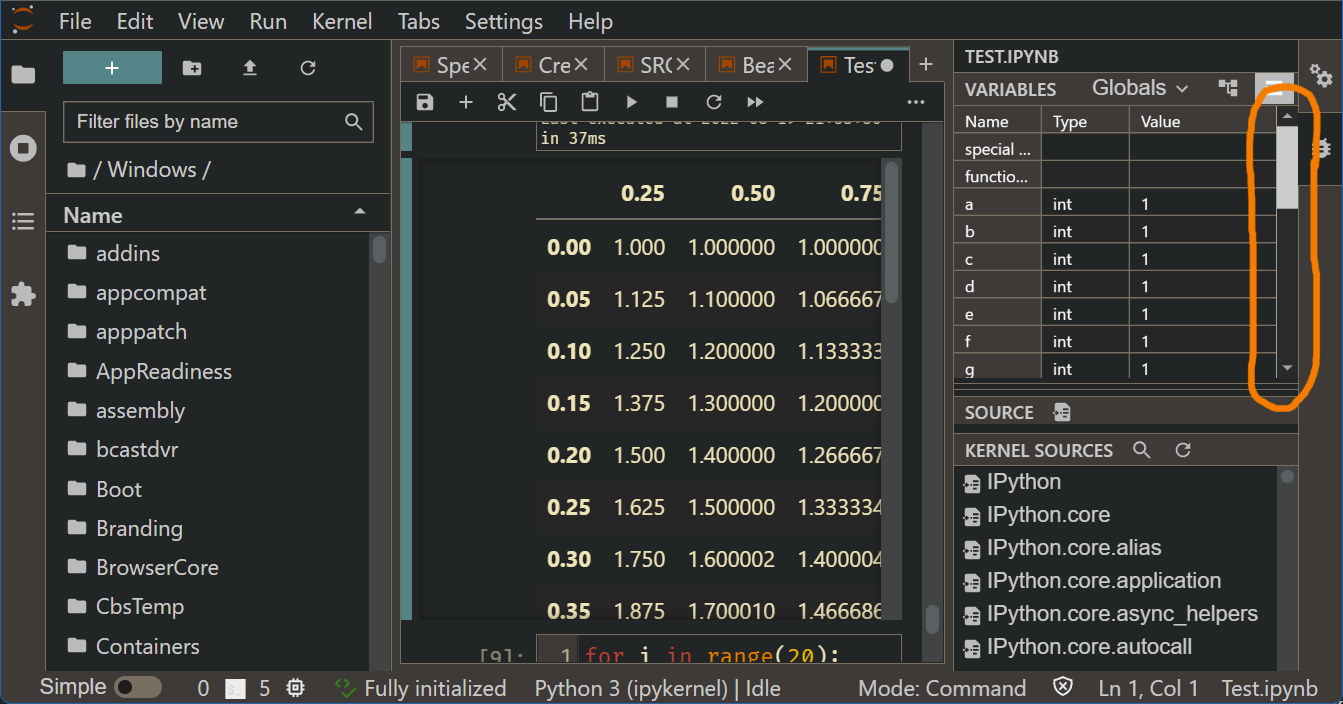Upload files using the upload arrow button
This screenshot has height=704, width=1343.
tap(249, 68)
